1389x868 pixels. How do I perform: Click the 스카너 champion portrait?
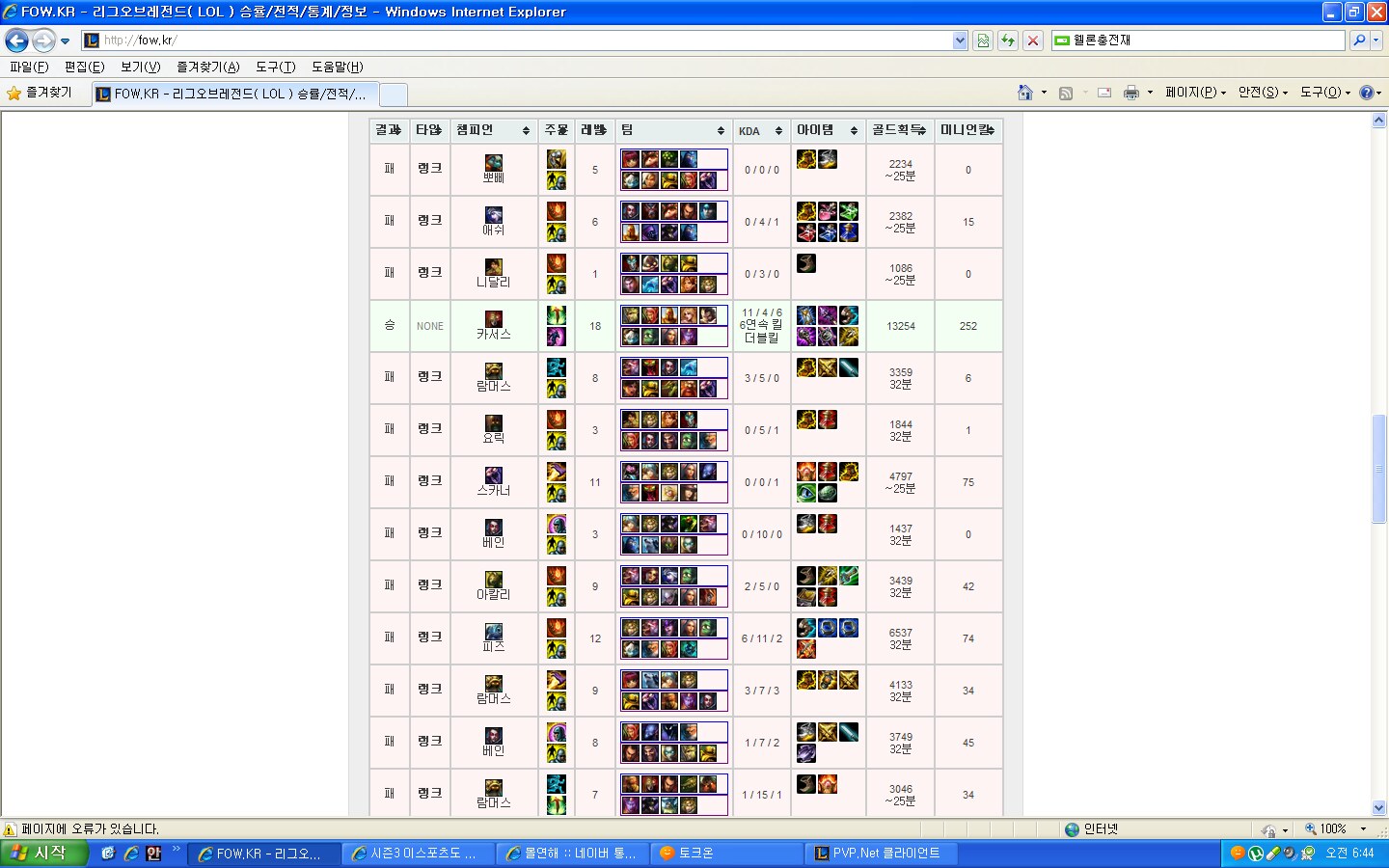(494, 475)
